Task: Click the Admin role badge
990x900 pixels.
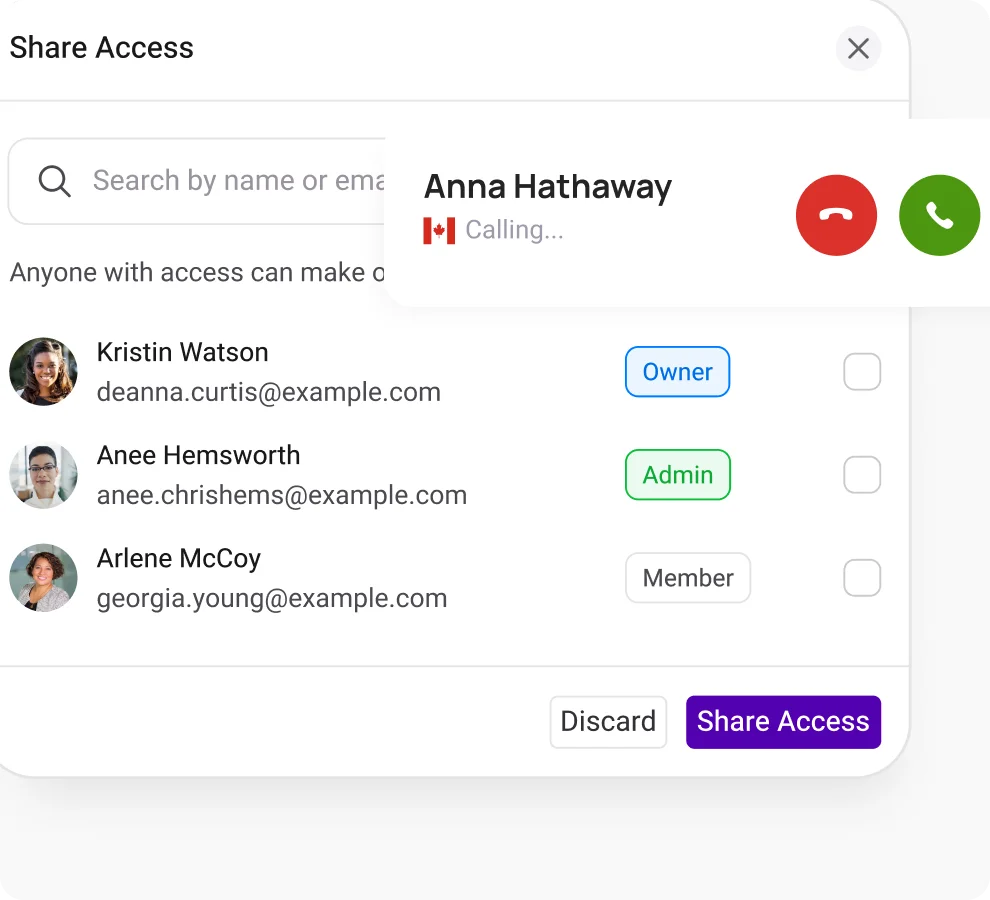Action: [677, 475]
